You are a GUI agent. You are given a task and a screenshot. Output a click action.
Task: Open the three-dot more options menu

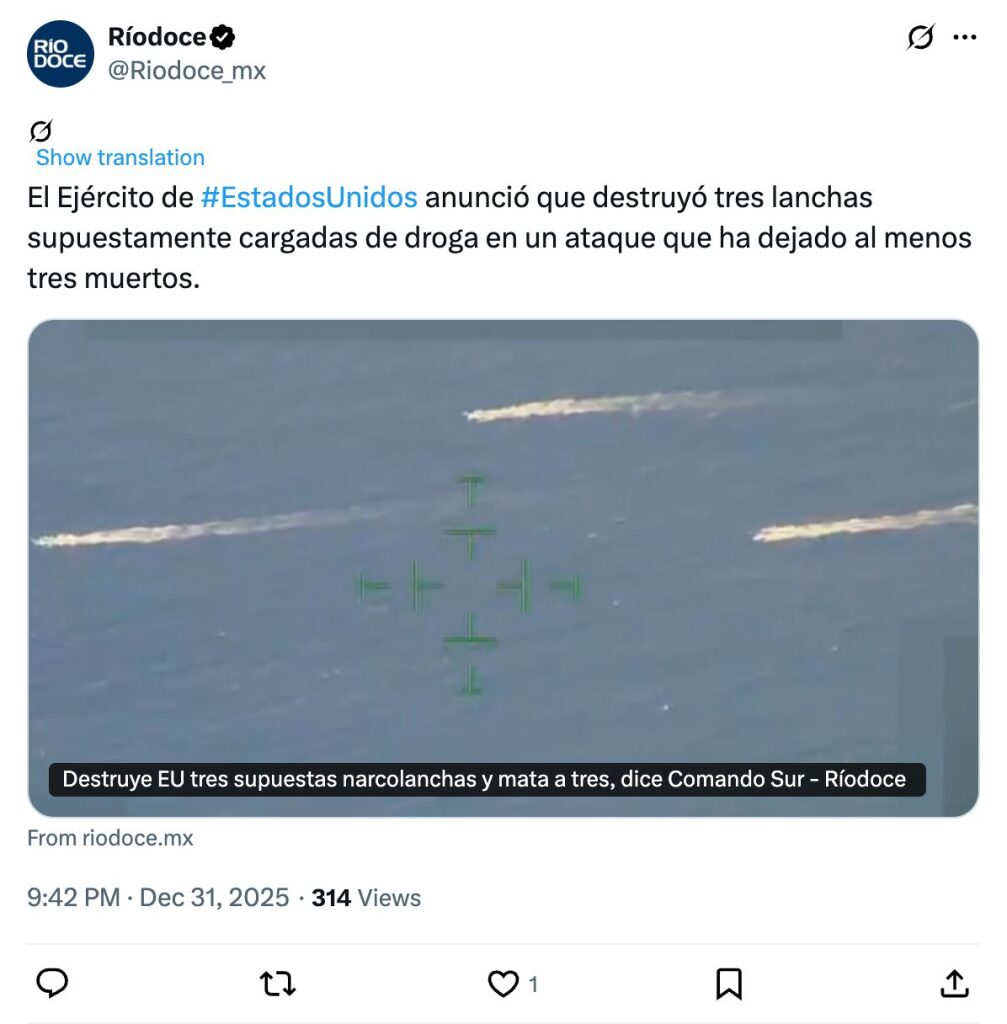(965, 37)
